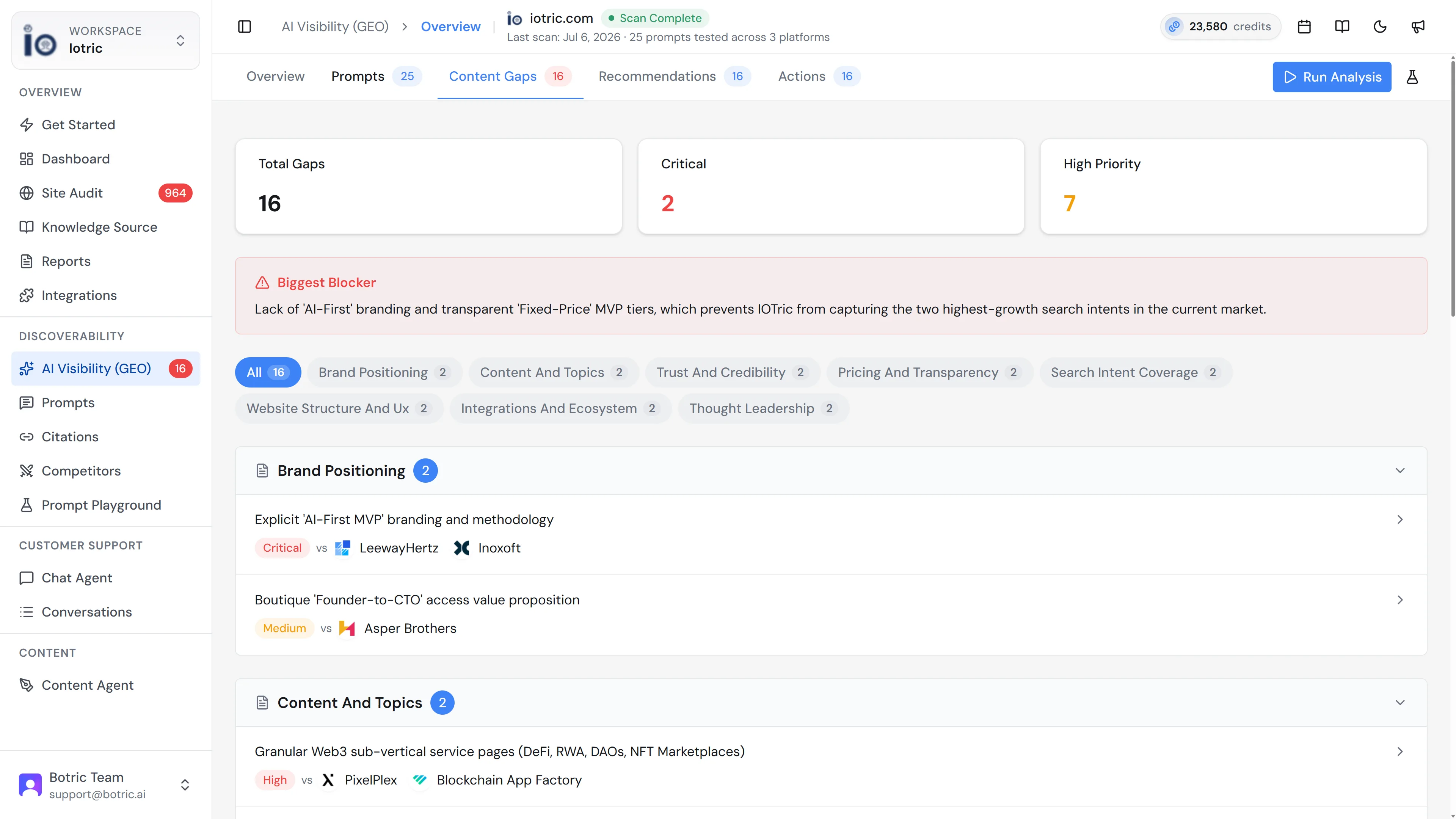Open announcements megaphone icon
Screen dimensions: 1456x819
(1418, 27)
